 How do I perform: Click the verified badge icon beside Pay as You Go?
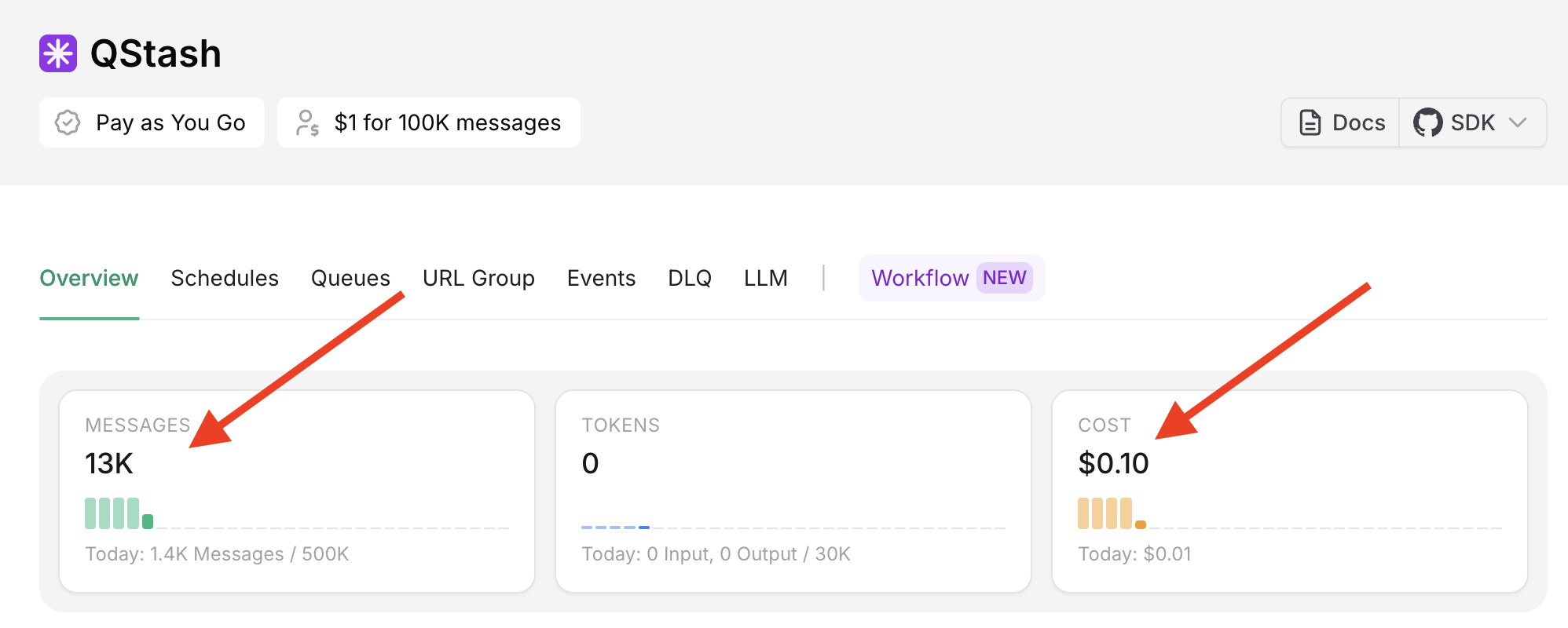click(x=68, y=122)
